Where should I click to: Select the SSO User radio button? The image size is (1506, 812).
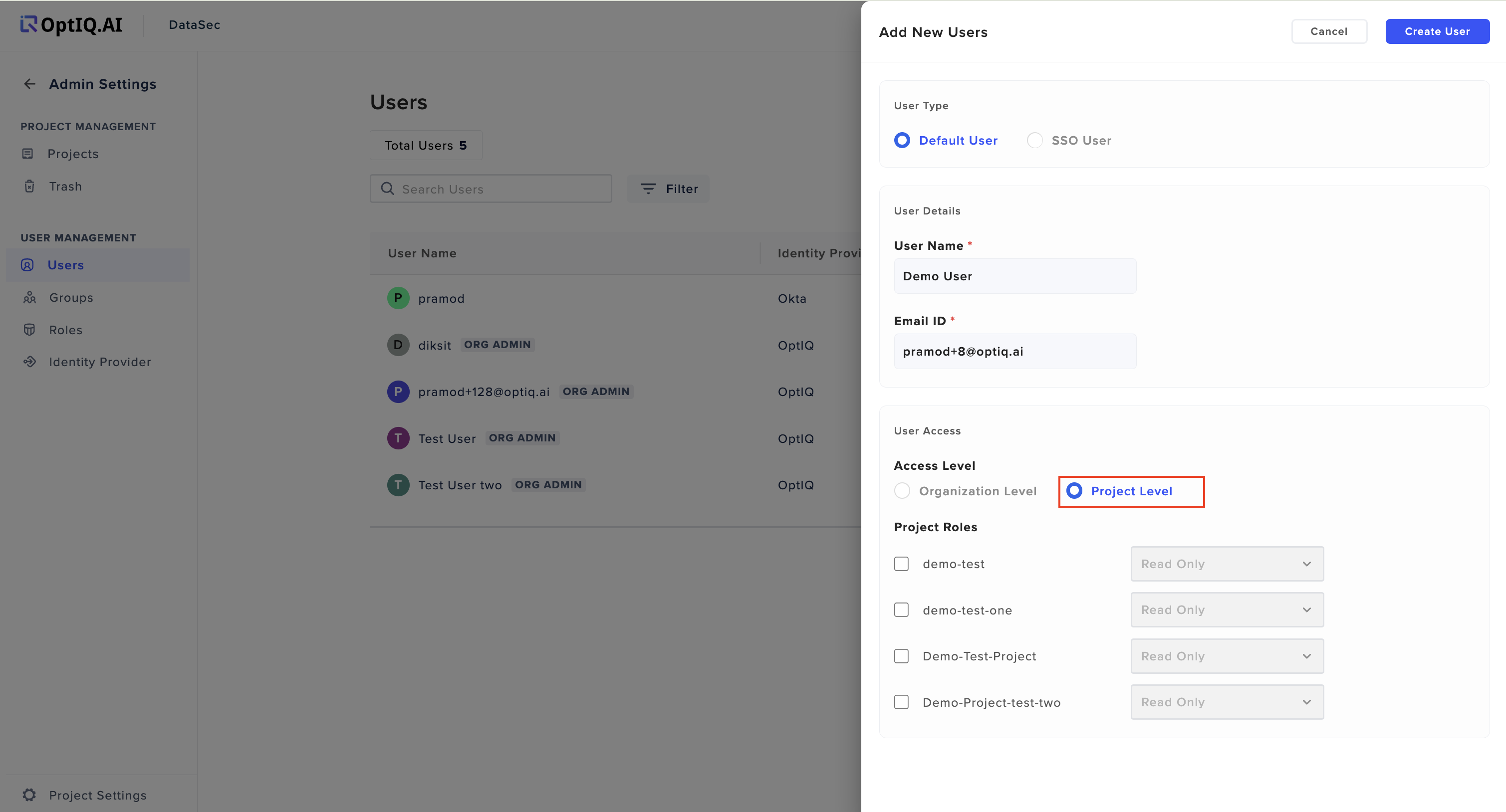(1035, 140)
